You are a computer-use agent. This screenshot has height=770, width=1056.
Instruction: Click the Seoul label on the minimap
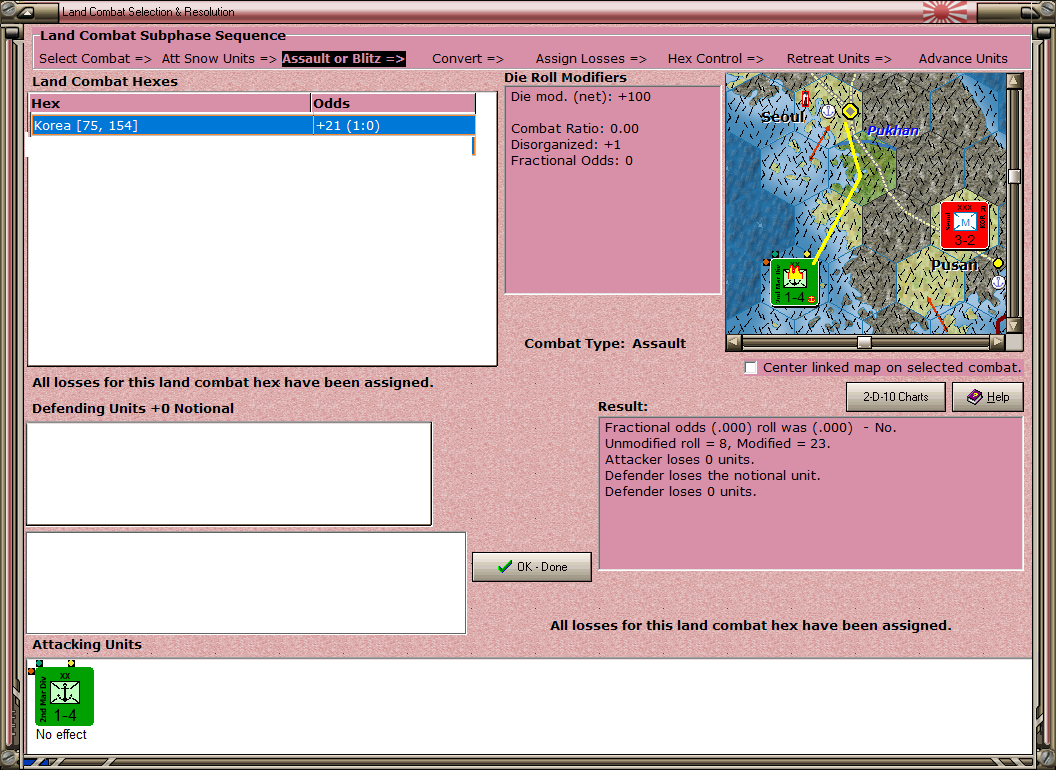pyautogui.click(x=783, y=117)
